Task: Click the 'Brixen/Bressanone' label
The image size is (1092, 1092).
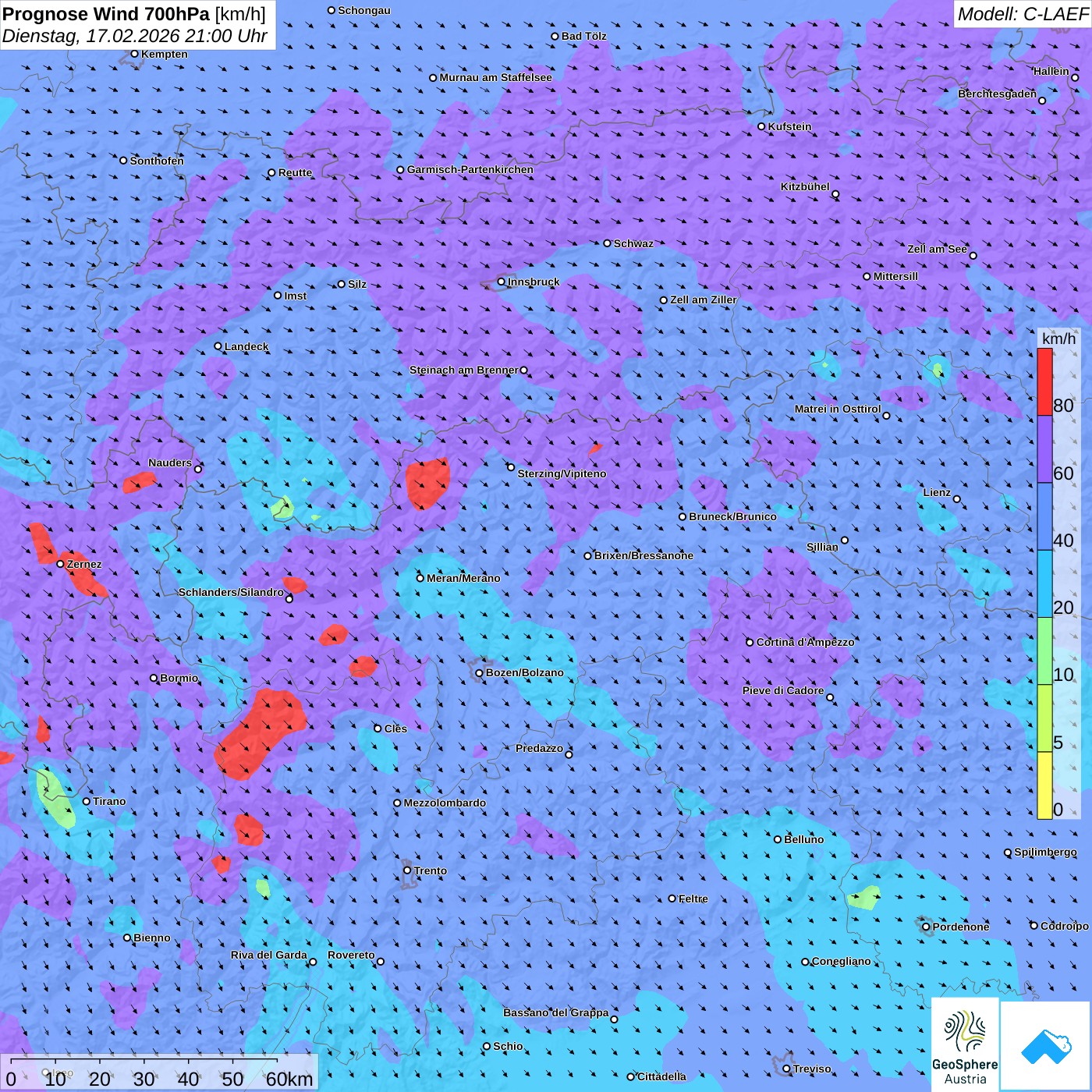Action: (x=643, y=555)
